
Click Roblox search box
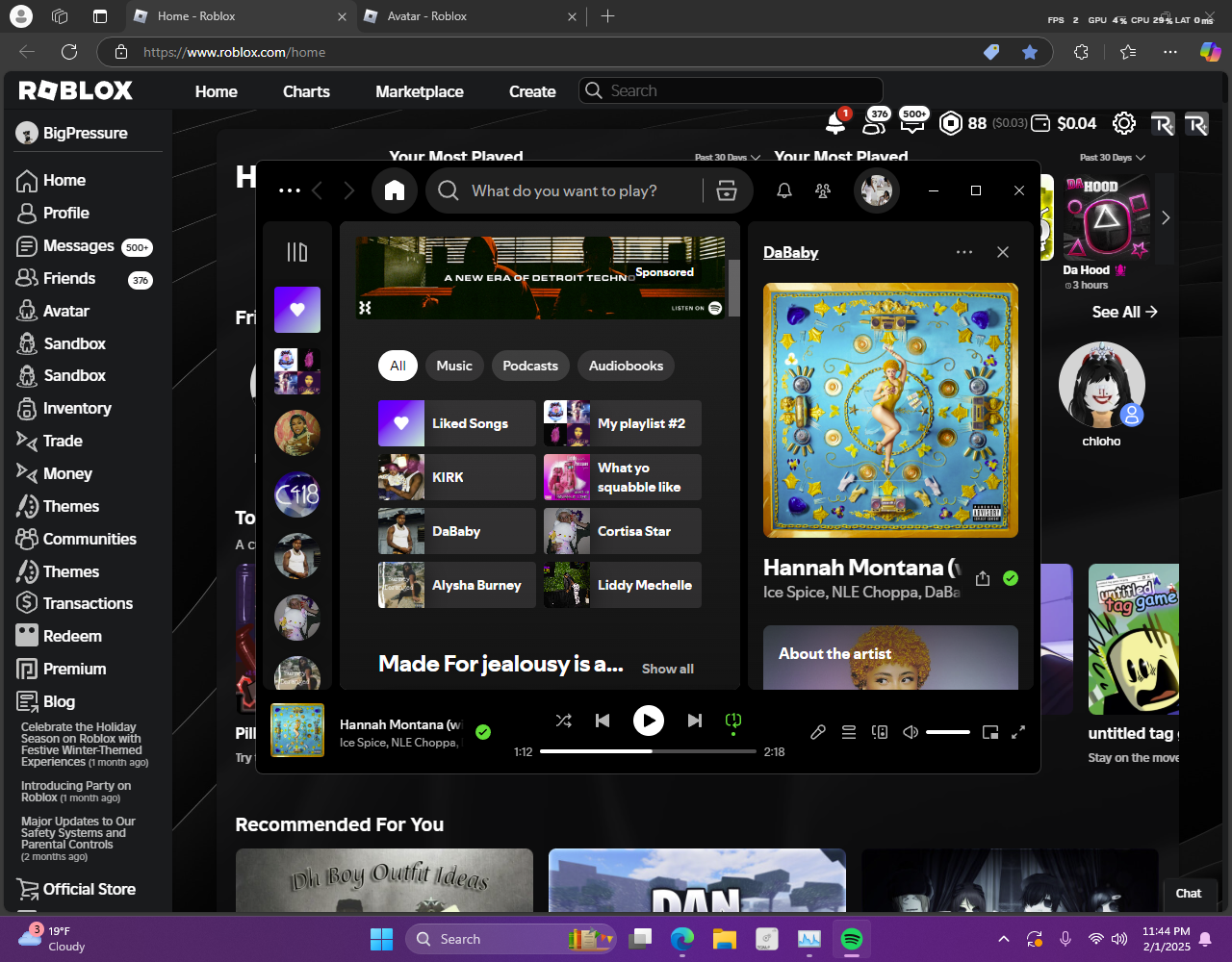731,90
